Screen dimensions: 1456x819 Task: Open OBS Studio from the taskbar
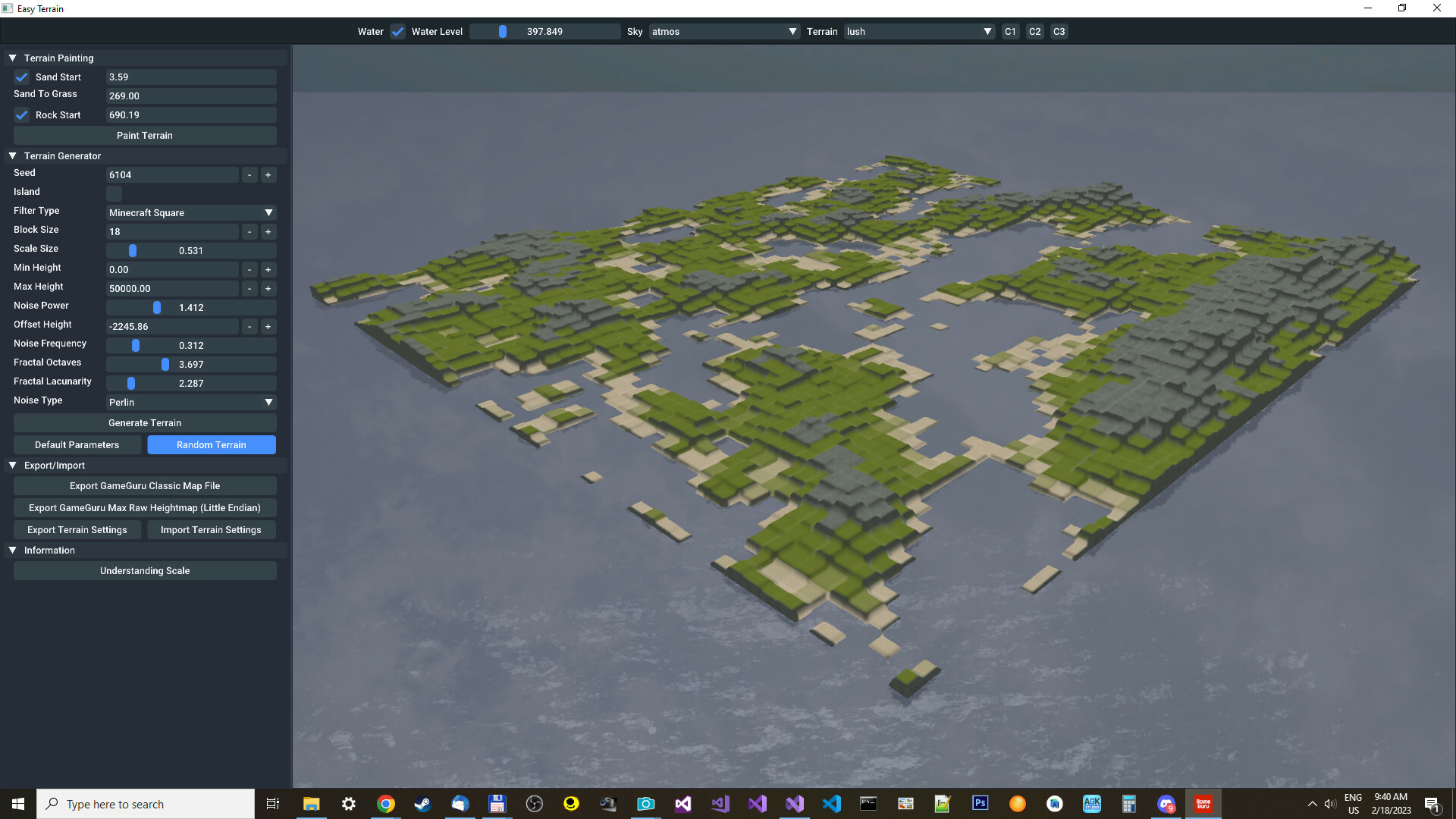coord(534,803)
